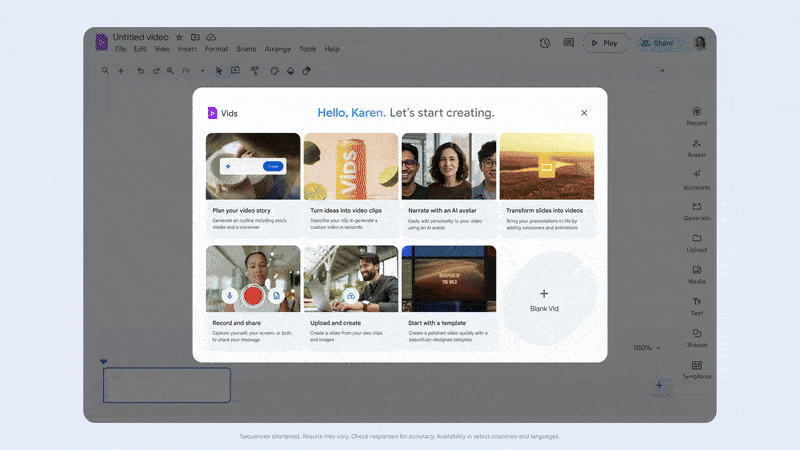Open the Insert menu
Viewport: 800px width, 450px height.
pos(187,49)
